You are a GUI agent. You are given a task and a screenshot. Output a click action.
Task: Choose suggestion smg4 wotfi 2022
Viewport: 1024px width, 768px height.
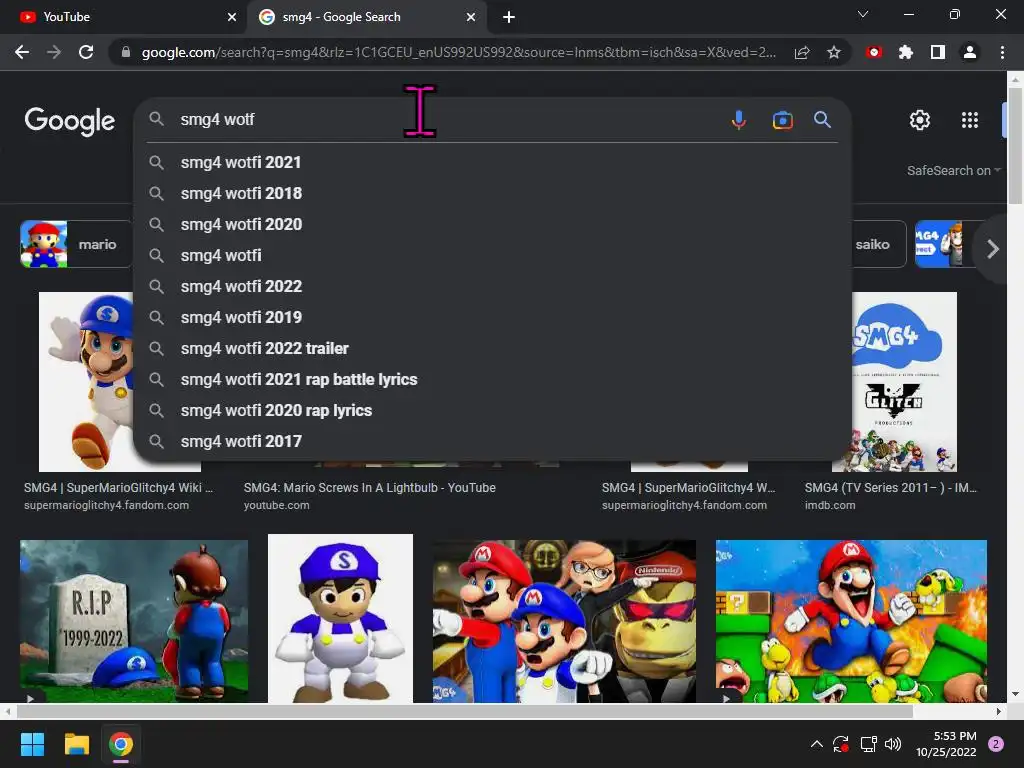[x=492, y=287]
